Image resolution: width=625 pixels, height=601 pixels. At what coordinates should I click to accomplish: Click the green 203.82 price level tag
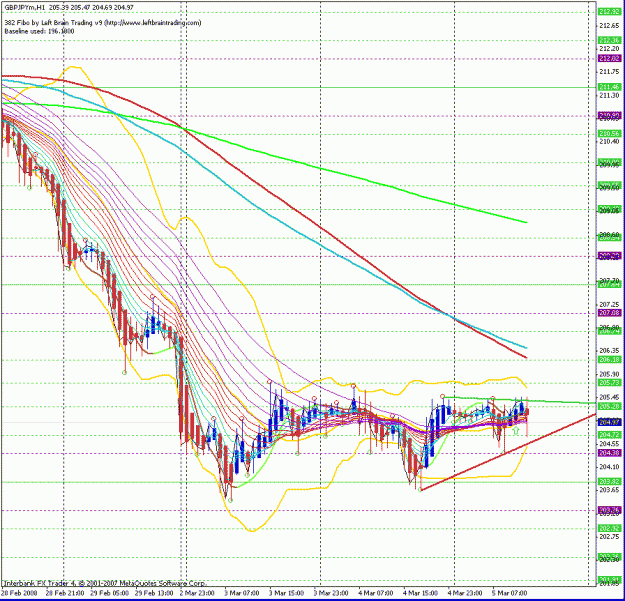coord(610,481)
